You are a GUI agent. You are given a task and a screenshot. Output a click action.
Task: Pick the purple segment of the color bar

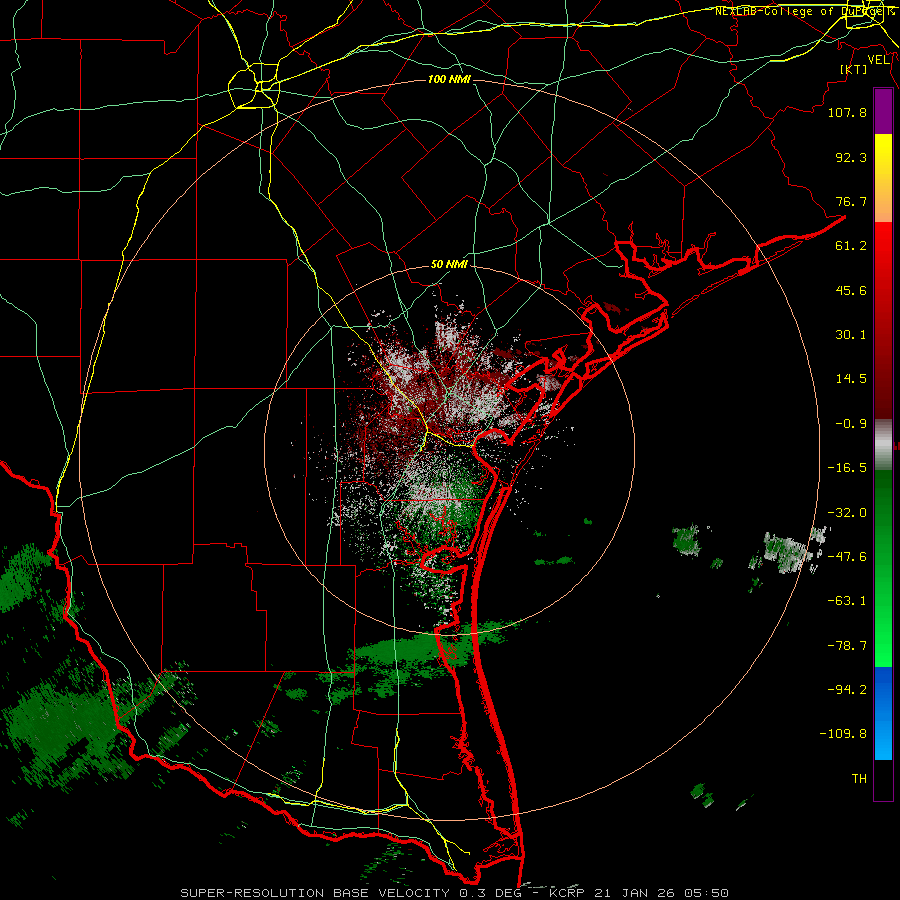coord(883,112)
